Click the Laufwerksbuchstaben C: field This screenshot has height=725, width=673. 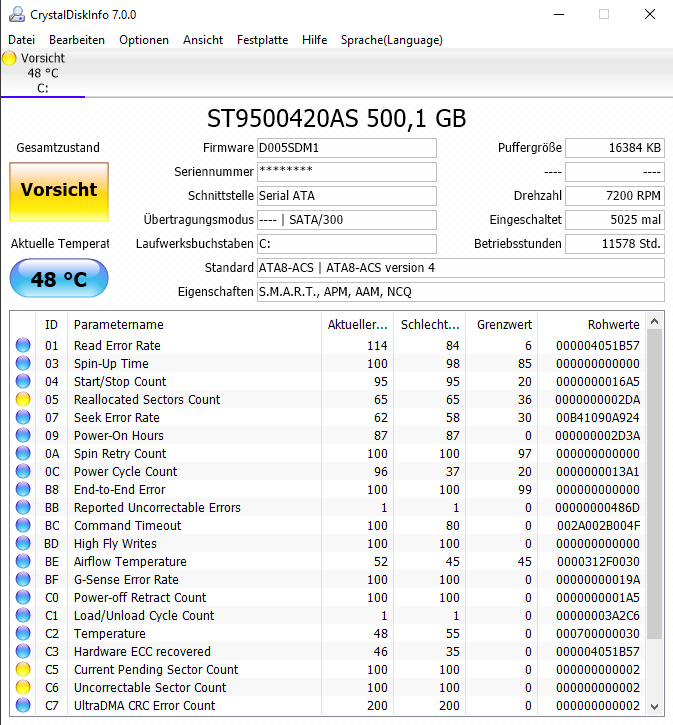347,244
